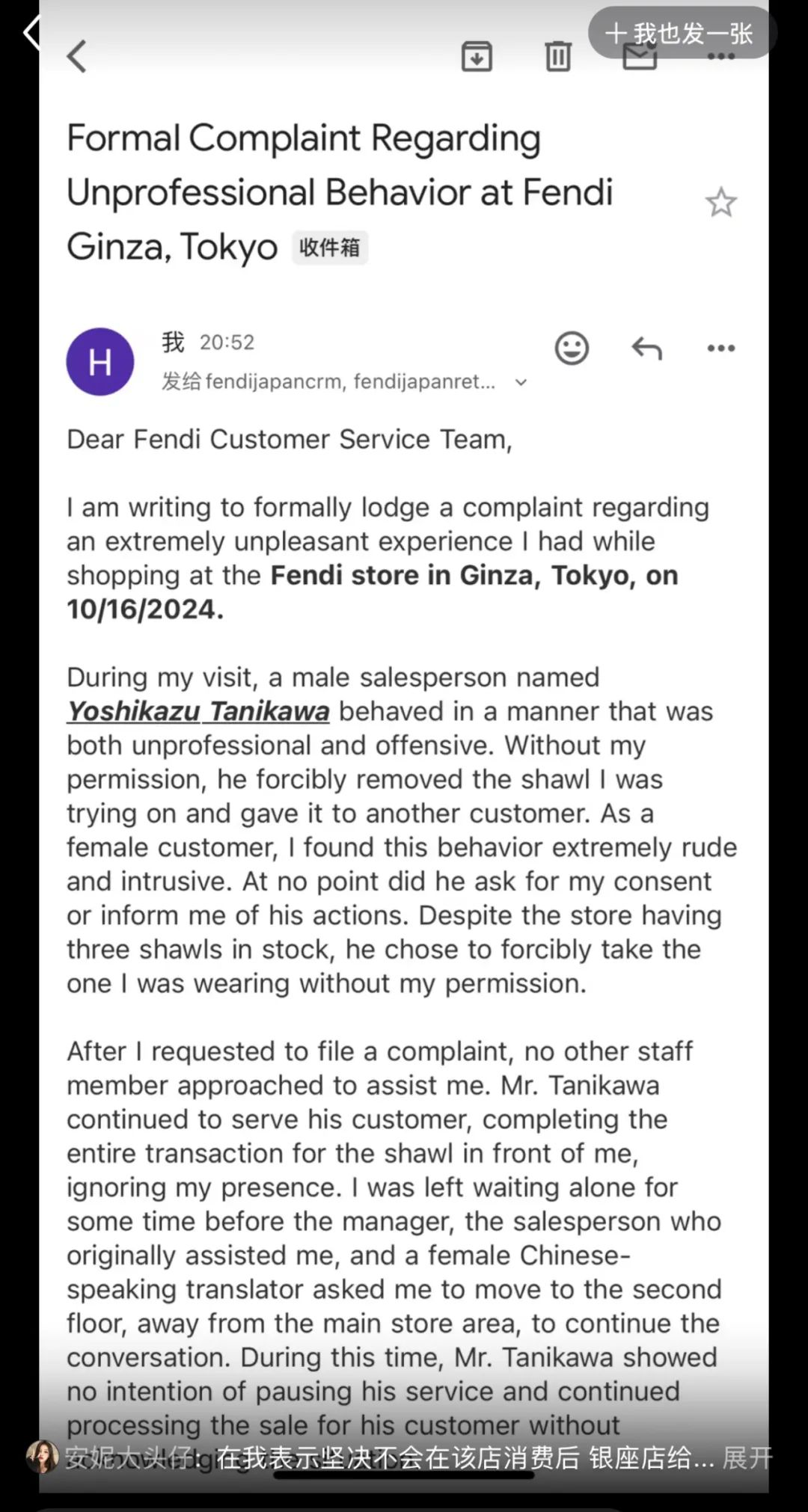Screen dimensions: 808x1512
Task: Open the message's three-dot options menu
Action: 720,348
